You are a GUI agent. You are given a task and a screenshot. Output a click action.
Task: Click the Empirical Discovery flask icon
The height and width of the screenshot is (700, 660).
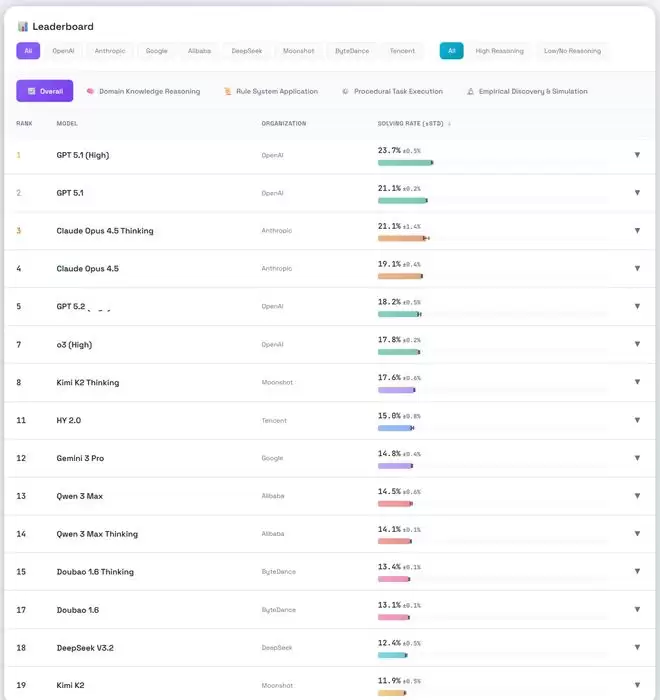[x=470, y=91]
